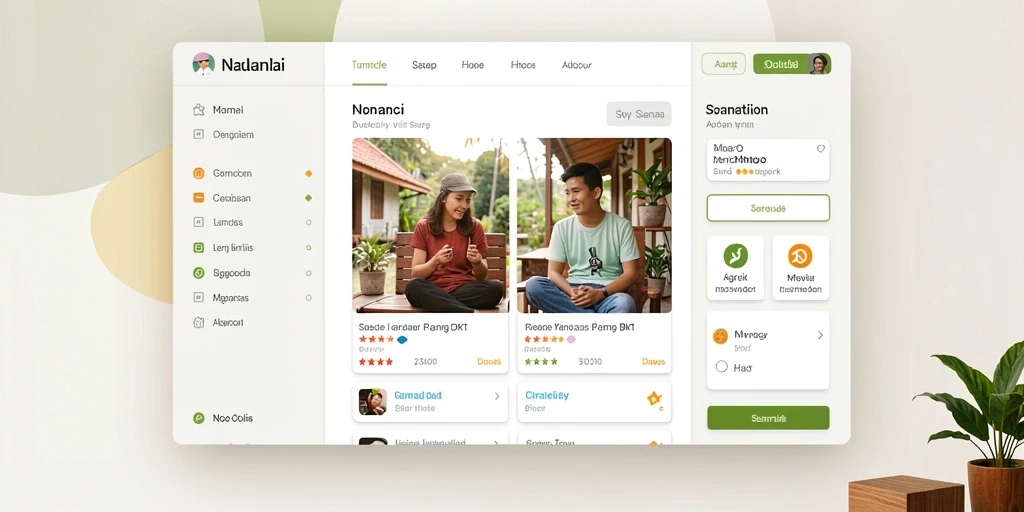Image resolution: width=1024 pixels, height=512 pixels.
Task: Toggle the circle indicator beside Lamdes
Action: click(308, 223)
